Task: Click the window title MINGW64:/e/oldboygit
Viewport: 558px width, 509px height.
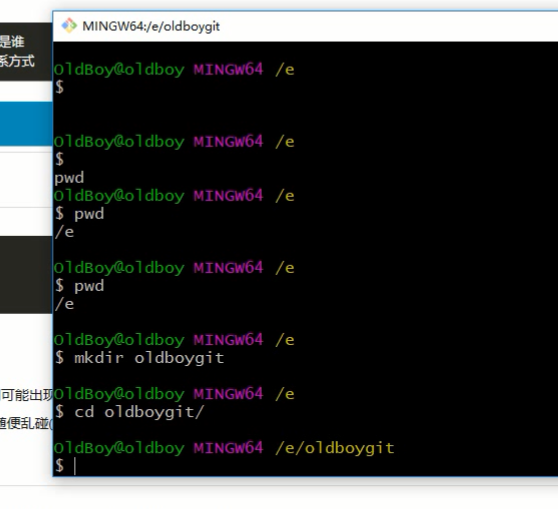Action: coord(151,26)
